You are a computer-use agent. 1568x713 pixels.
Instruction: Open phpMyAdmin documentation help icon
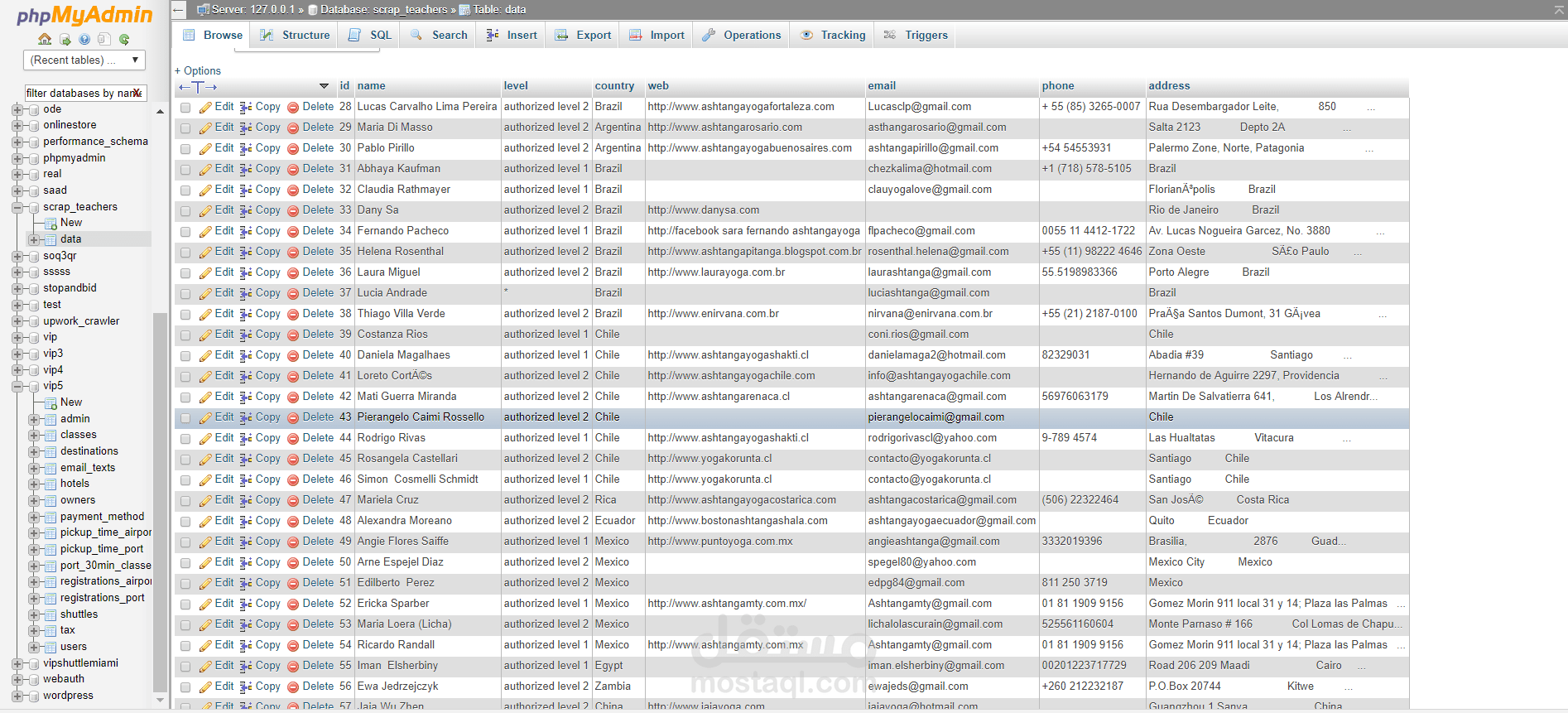tap(84, 39)
